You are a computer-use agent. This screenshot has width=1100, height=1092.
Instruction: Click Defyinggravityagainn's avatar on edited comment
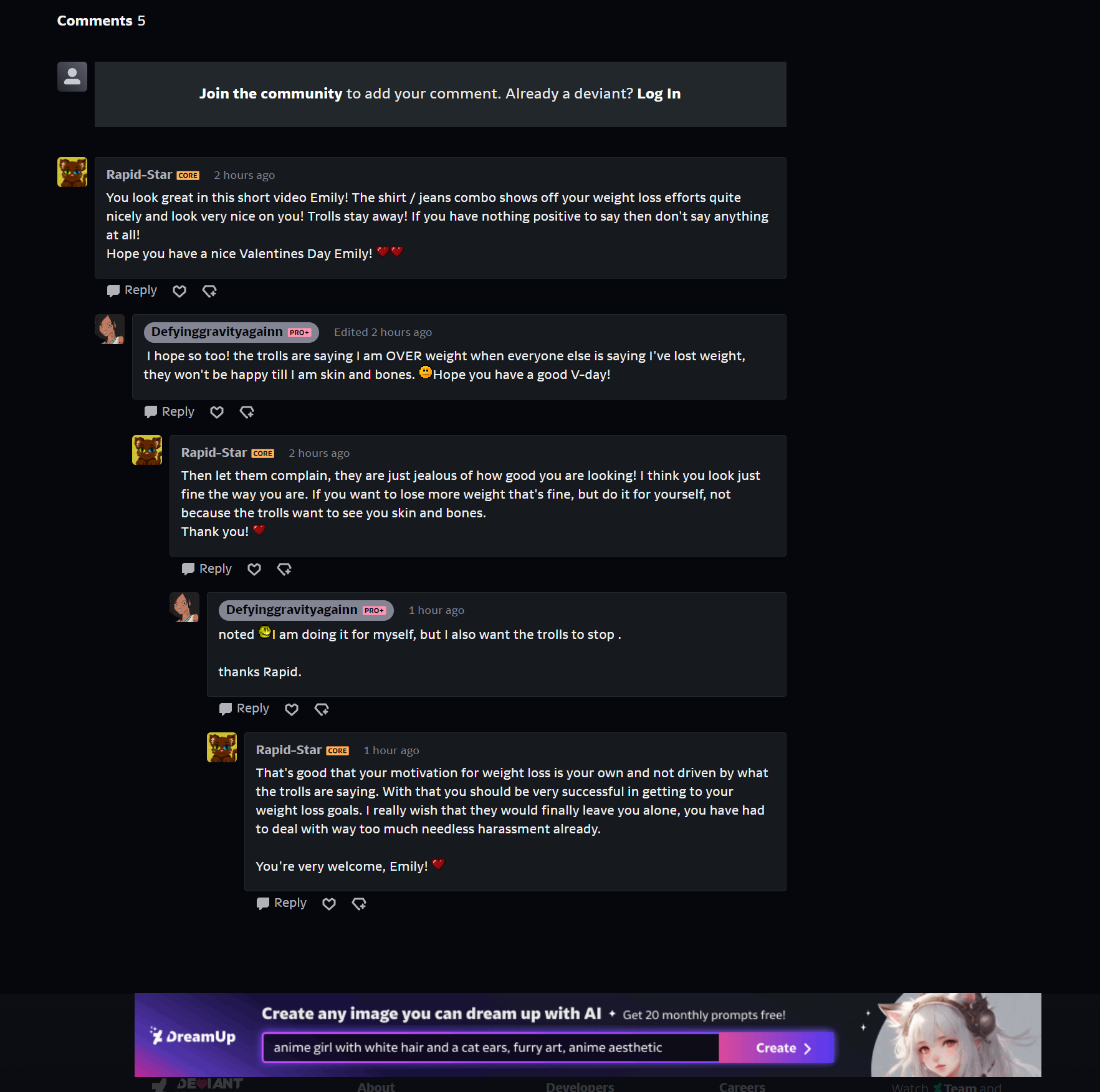point(110,329)
